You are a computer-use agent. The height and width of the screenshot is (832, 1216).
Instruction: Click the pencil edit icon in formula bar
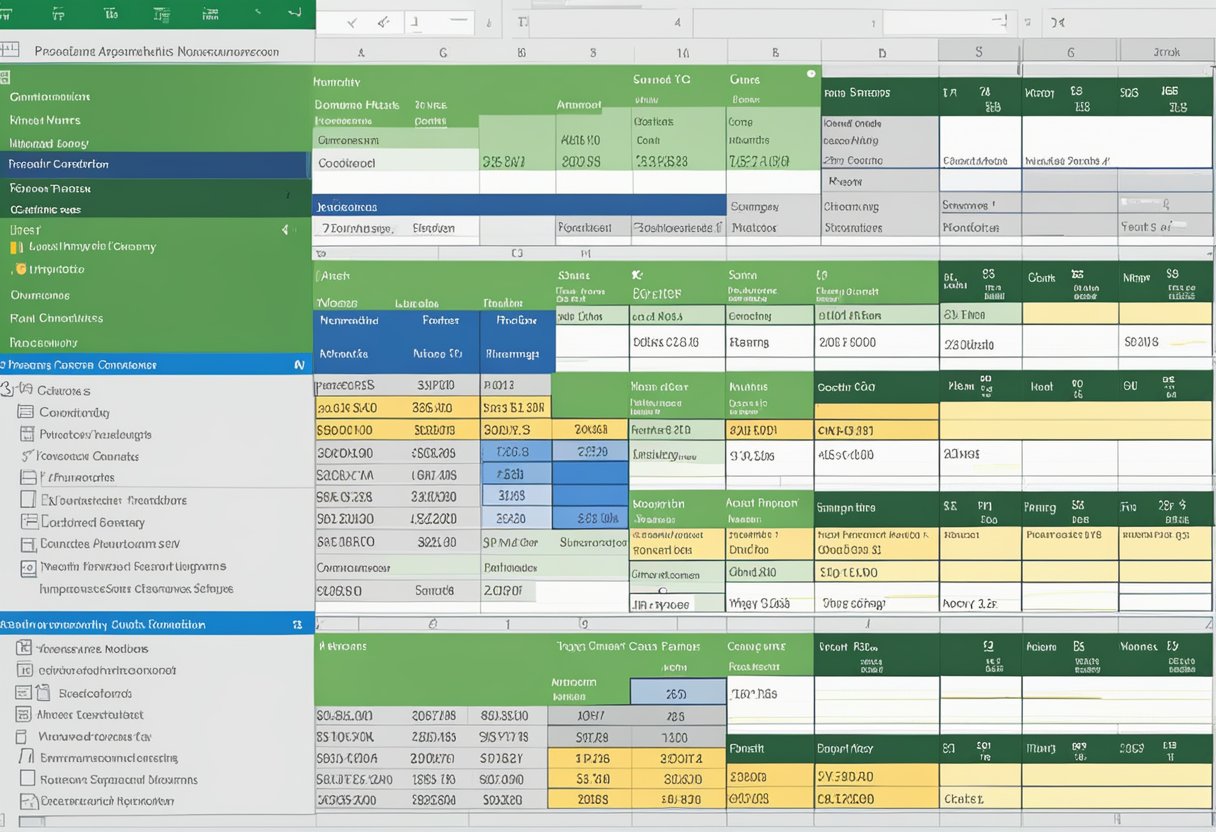tap(383, 22)
